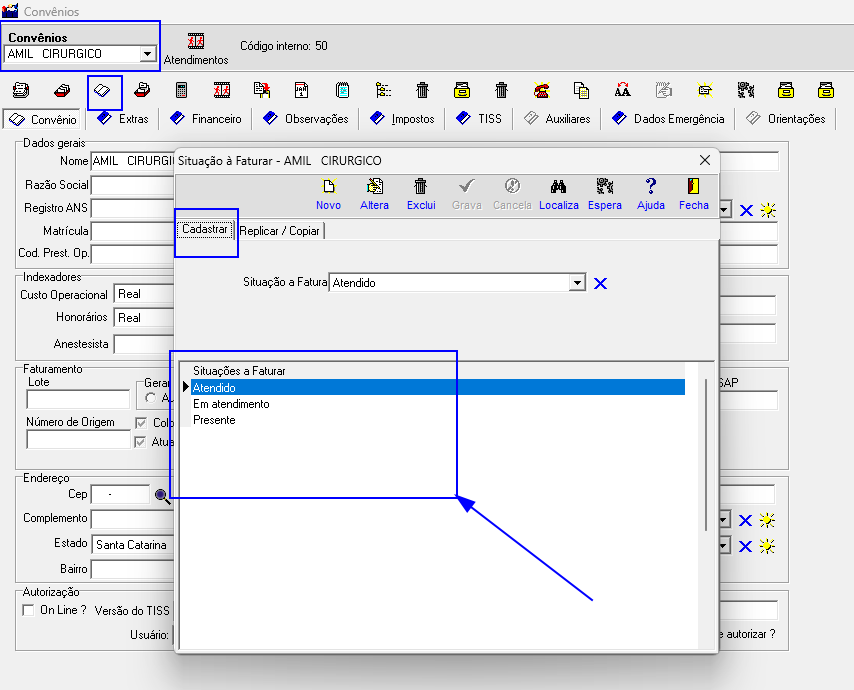
Task: Expand the Convênios AMIL CIRURGICO dropdown
Action: coord(148,54)
